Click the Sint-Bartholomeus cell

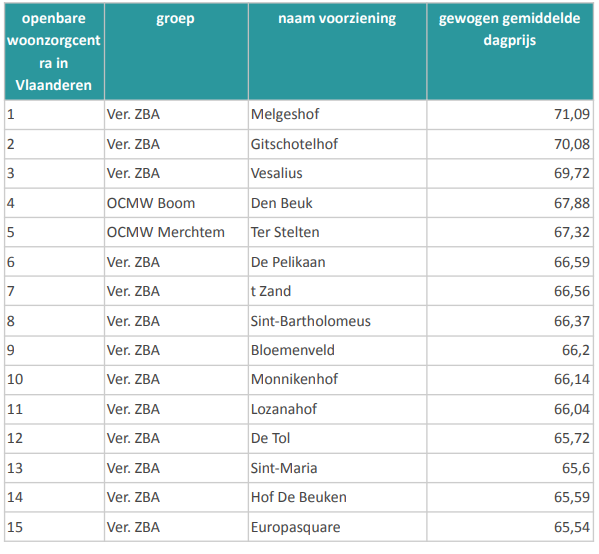[x=337, y=321]
